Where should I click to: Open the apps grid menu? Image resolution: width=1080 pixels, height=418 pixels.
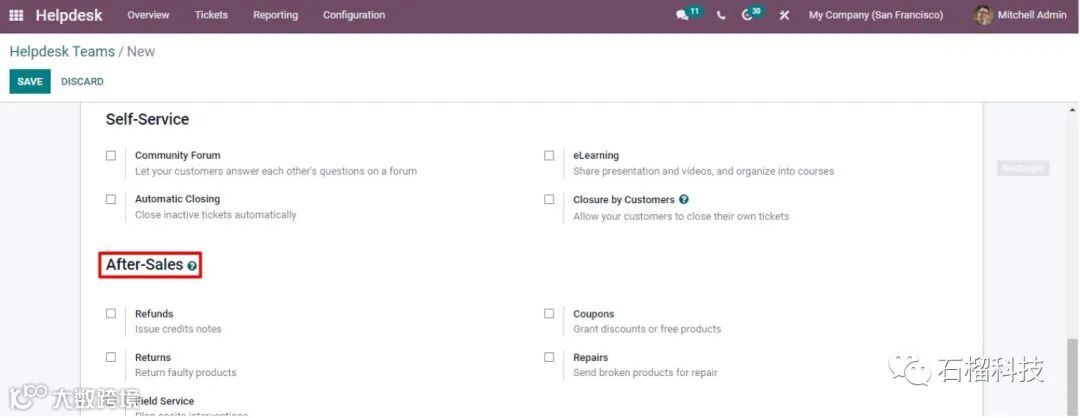tap(16, 15)
